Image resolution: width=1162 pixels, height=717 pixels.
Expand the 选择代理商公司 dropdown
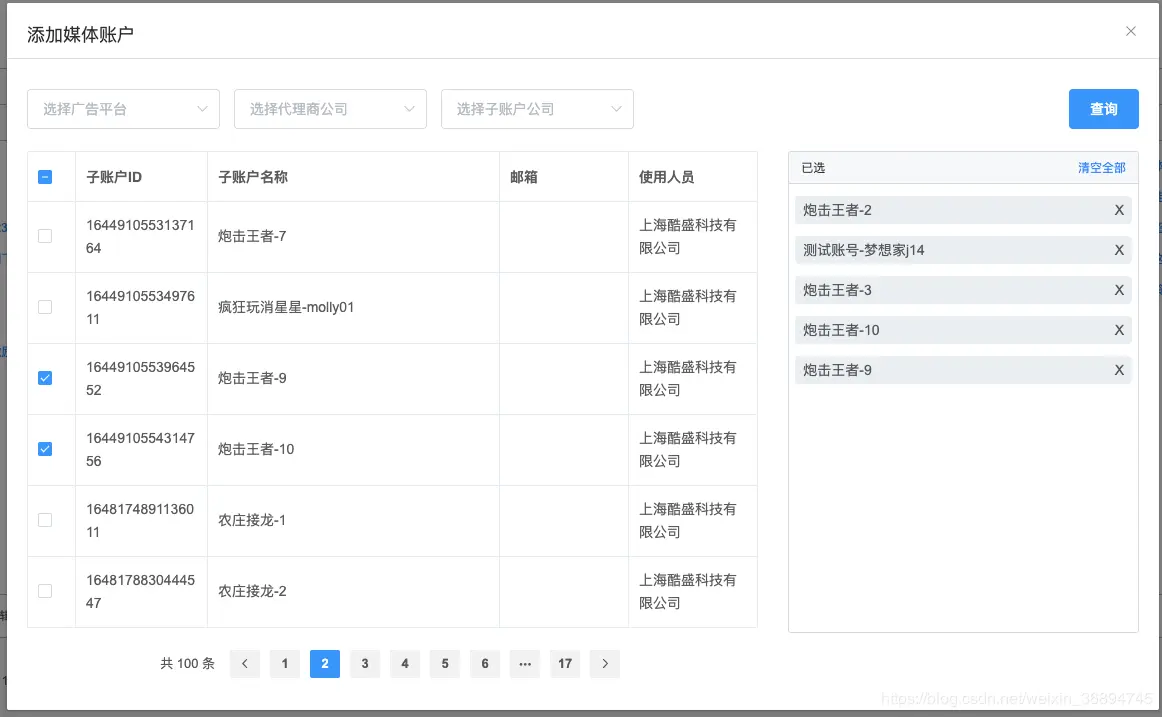tap(330, 109)
